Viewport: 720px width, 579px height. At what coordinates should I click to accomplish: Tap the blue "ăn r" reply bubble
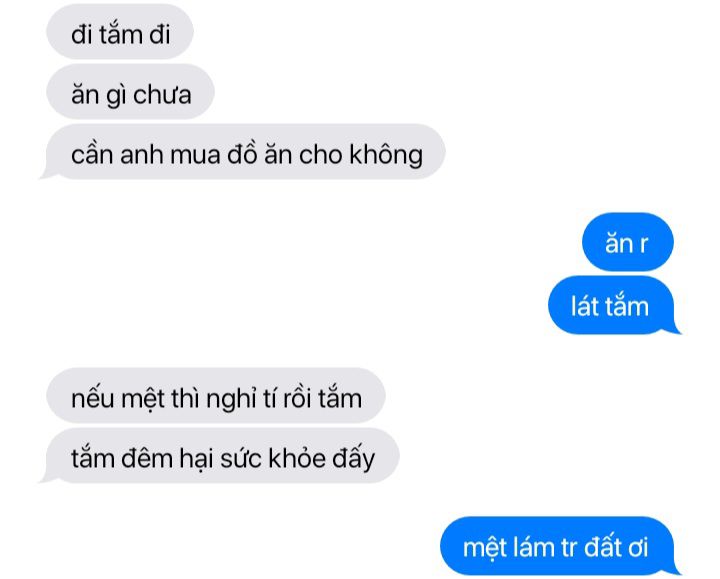(x=628, y=242)
